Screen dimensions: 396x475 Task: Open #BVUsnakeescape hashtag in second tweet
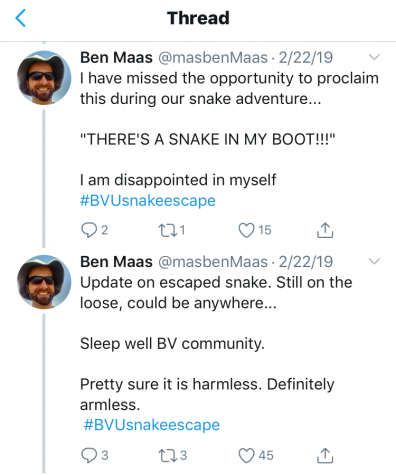(152, 425)
